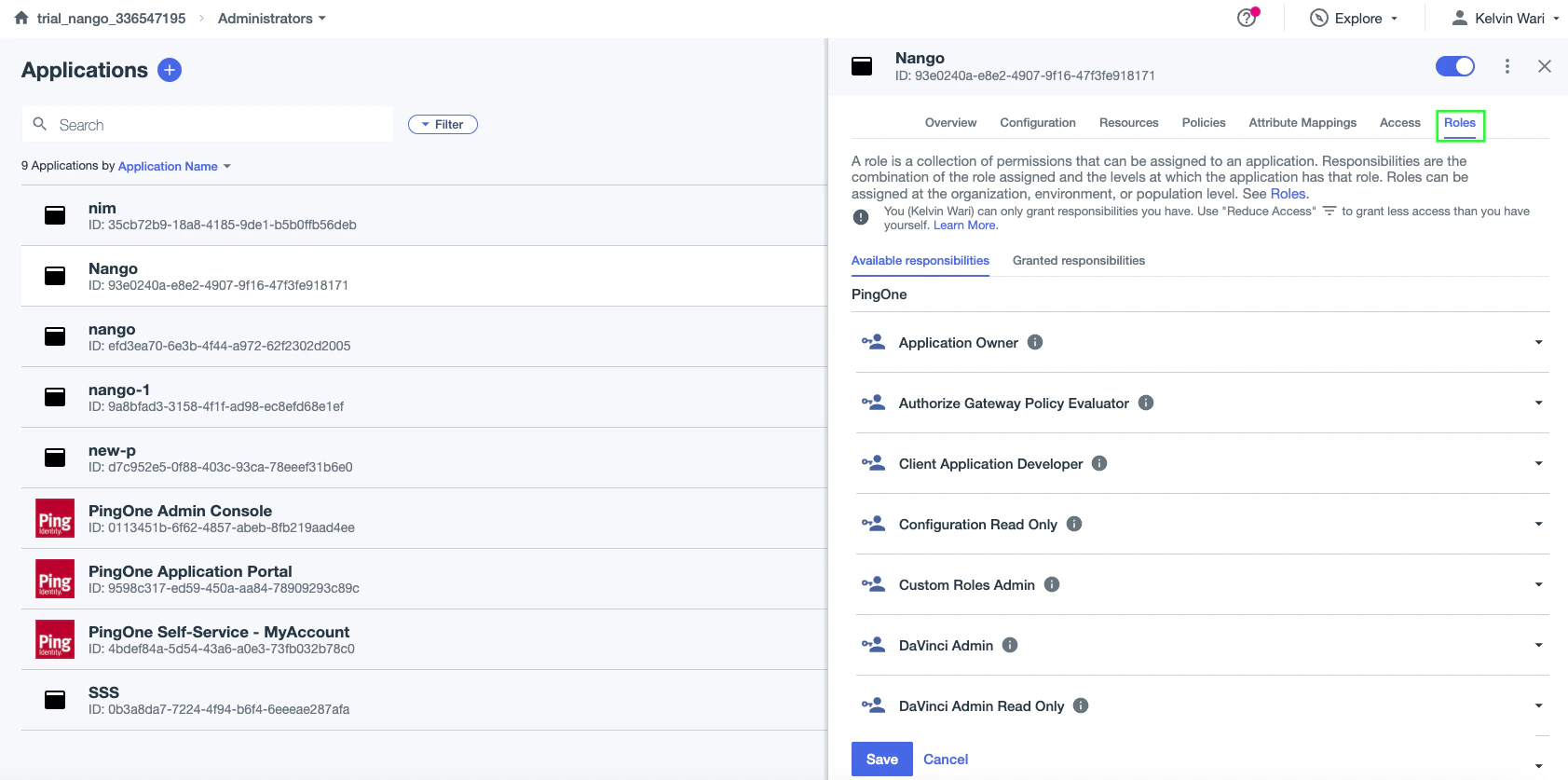1568x780 pixels.
Task: Click the Explore compass icon
Action: pyautogui.click(x=1319, y=18)
